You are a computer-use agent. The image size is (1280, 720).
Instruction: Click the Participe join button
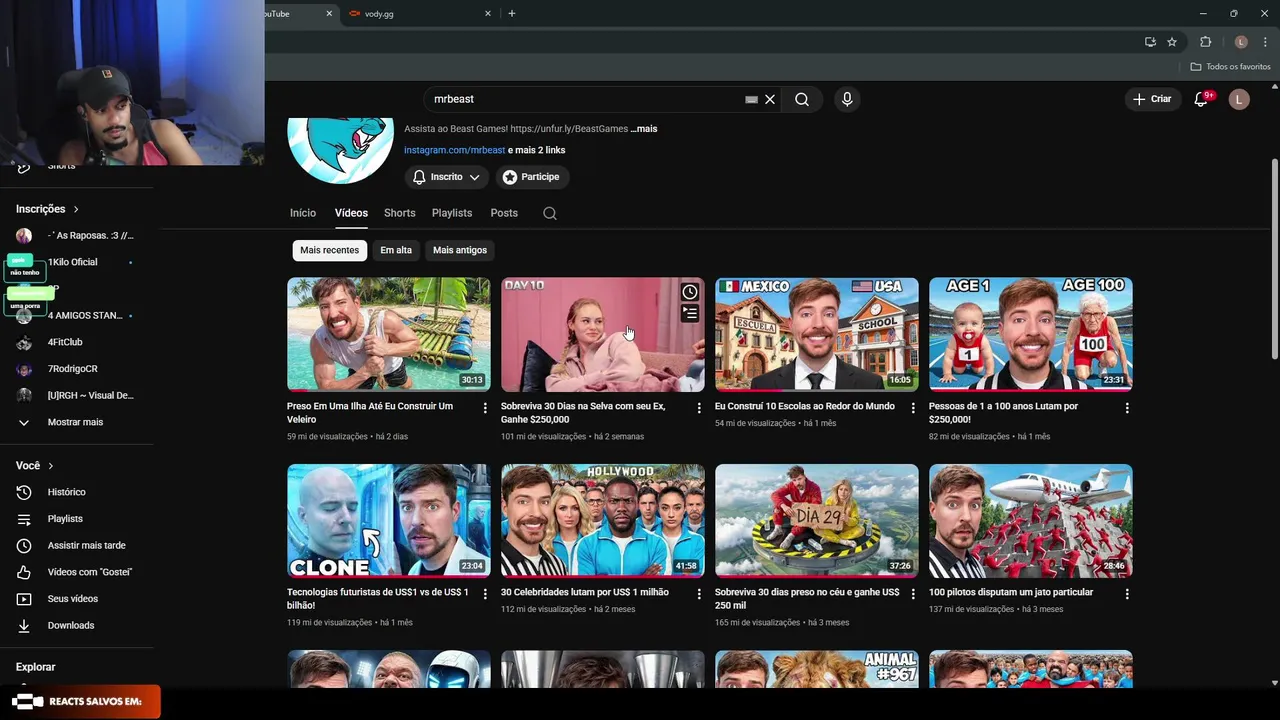coord(531,177)
